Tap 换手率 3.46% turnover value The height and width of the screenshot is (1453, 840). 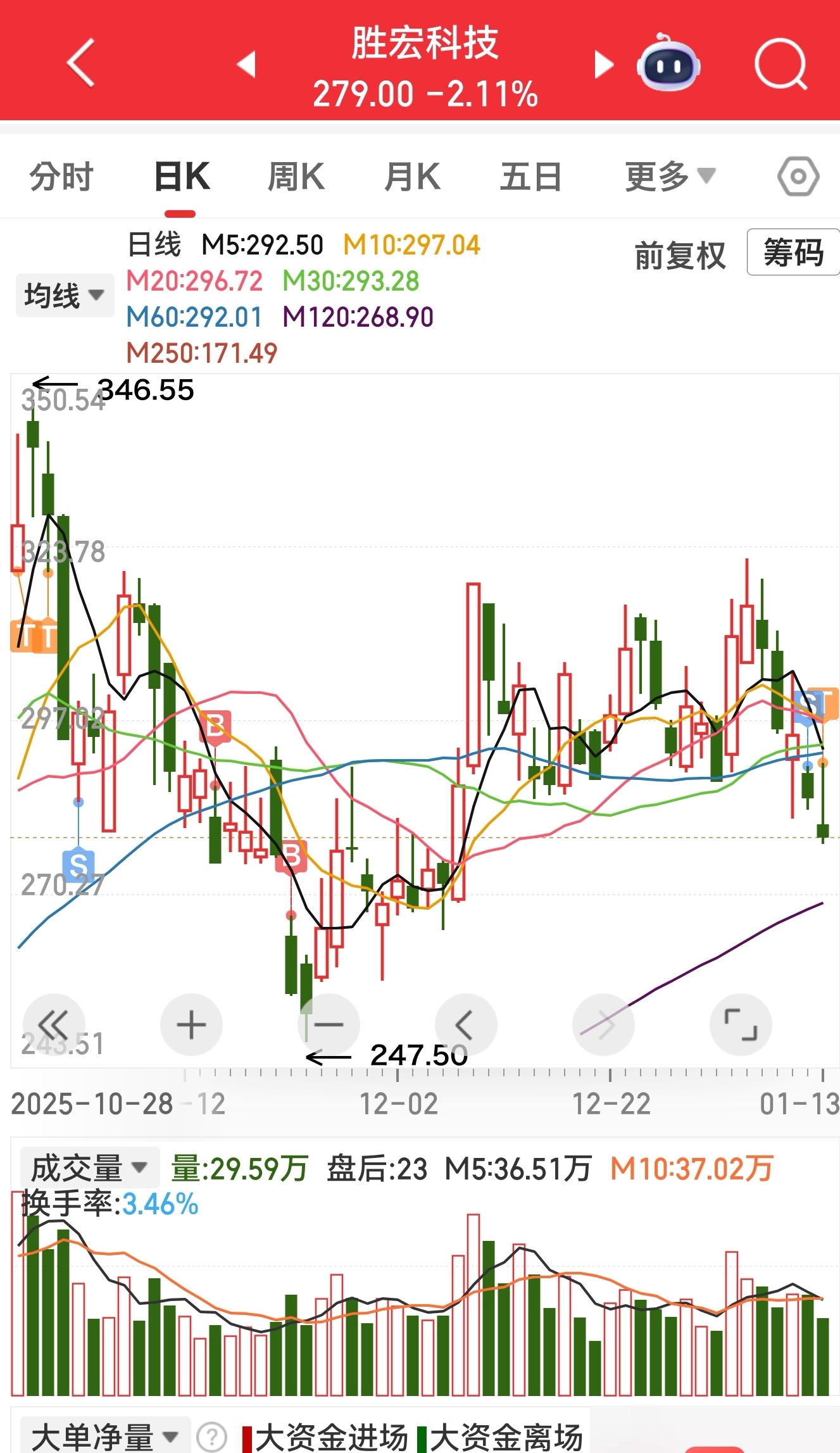(110, 1204)
